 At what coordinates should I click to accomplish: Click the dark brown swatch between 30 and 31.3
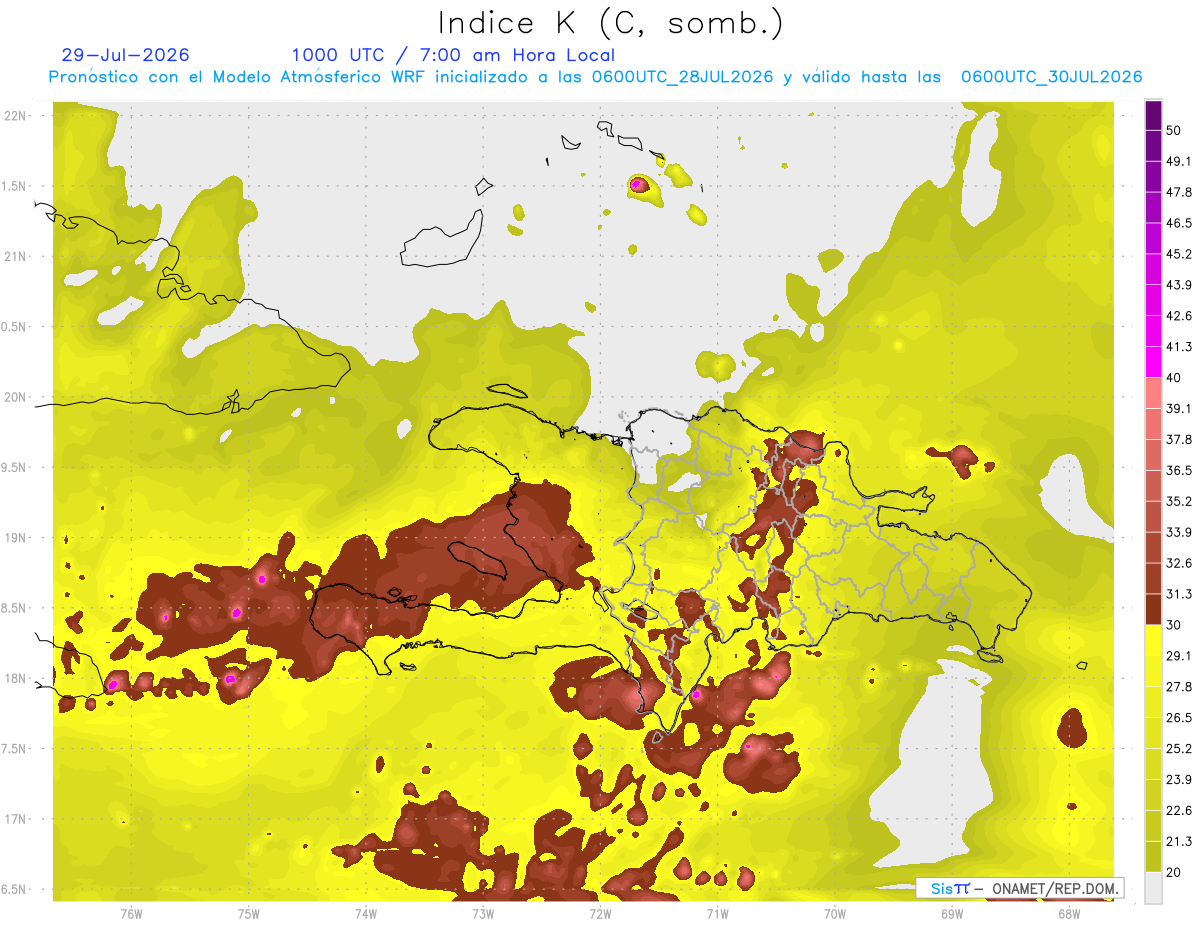(x=1154, y=609)
